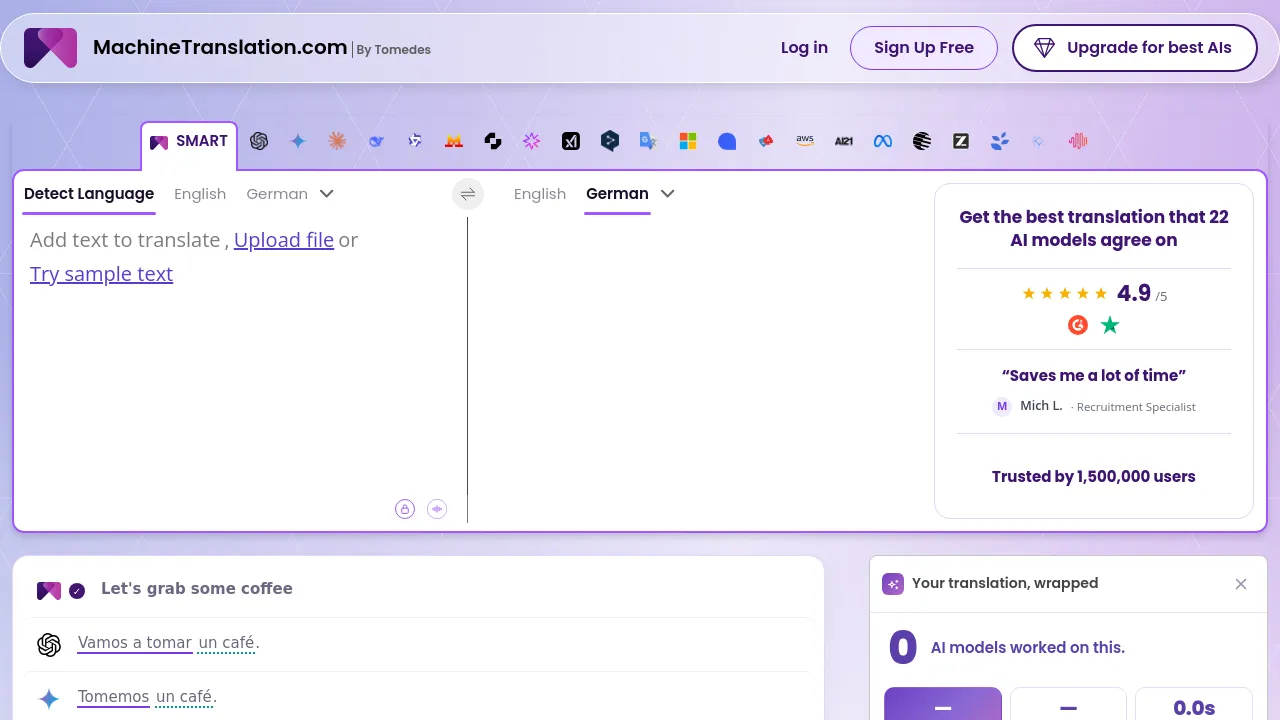
Task: Set the target language to English
Action: [x=540, y=194]
